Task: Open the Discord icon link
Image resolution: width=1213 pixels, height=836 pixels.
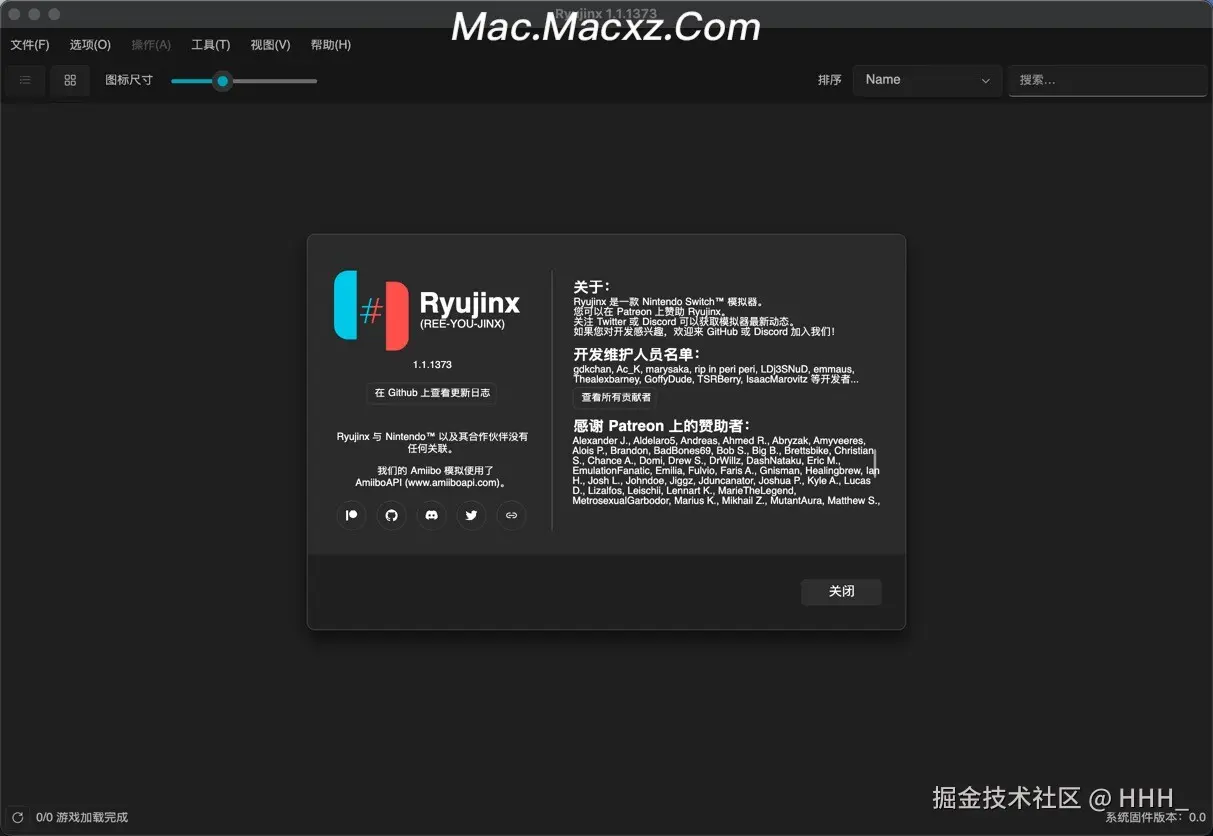Action: tap(431, 515)
